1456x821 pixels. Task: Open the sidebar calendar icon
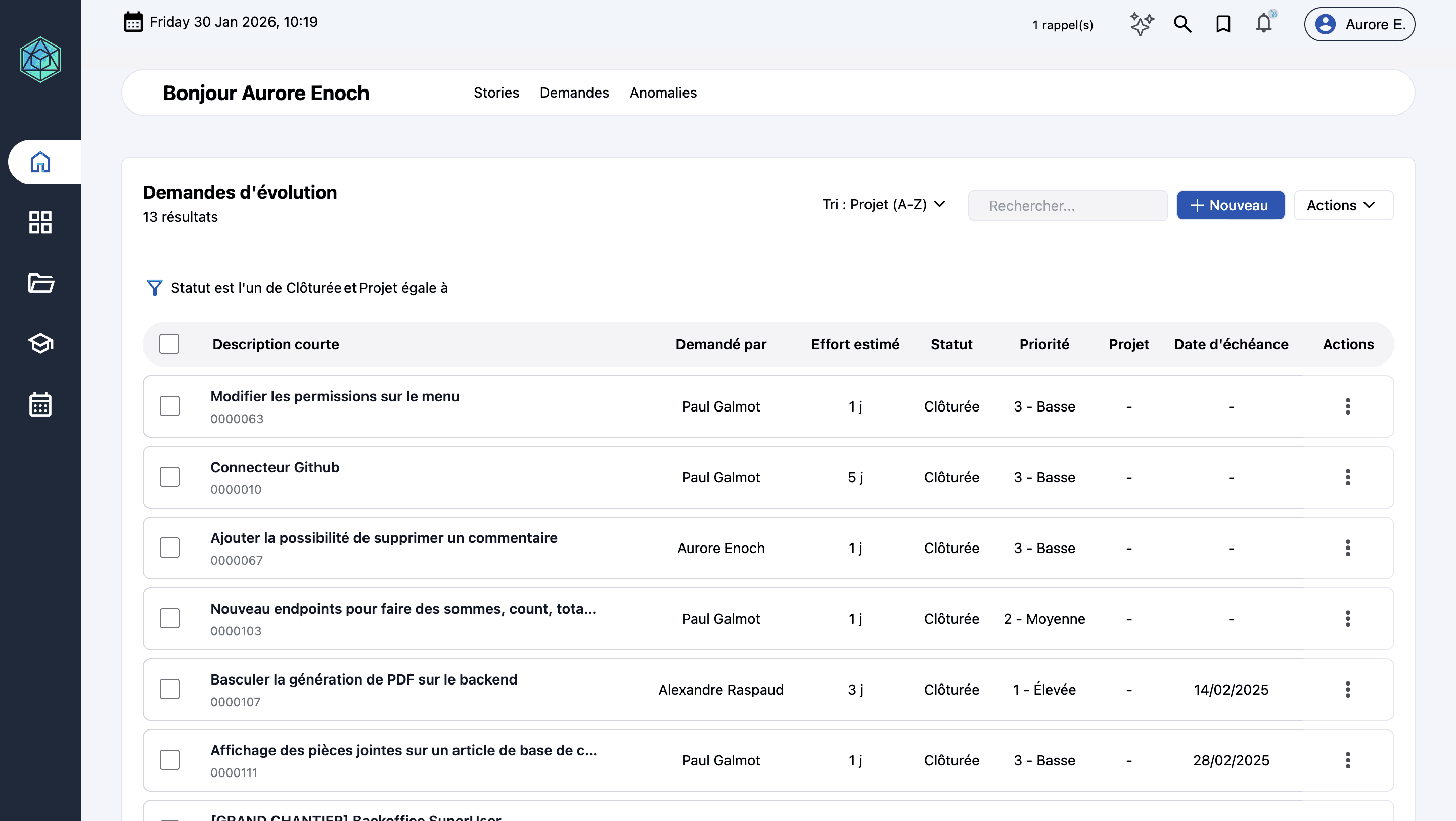(x=40, y=404)
